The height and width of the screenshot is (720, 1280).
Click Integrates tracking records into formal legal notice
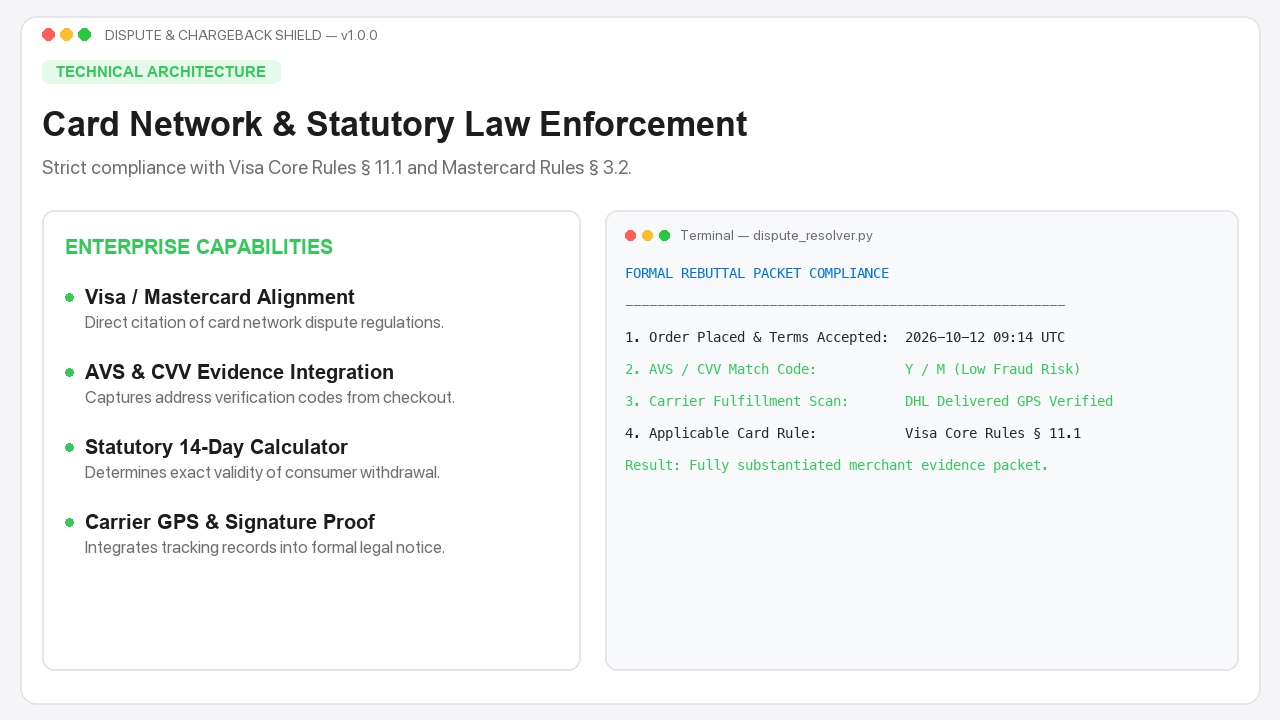coord(265,548)
